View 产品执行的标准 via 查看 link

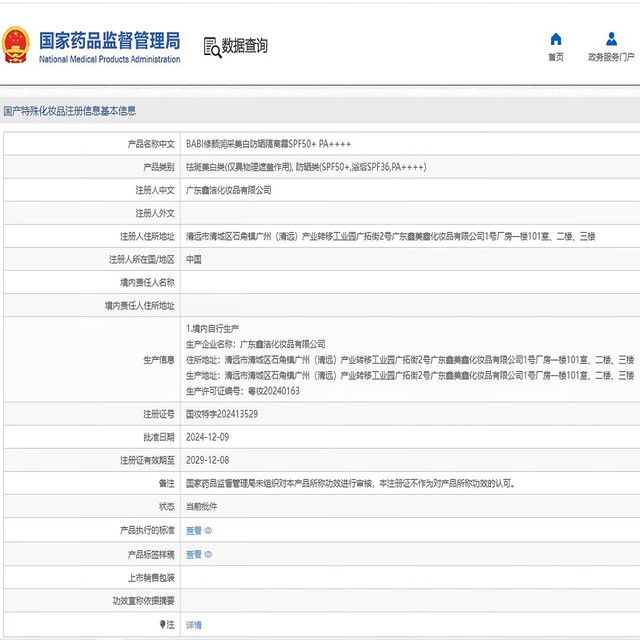pos(194,531)
